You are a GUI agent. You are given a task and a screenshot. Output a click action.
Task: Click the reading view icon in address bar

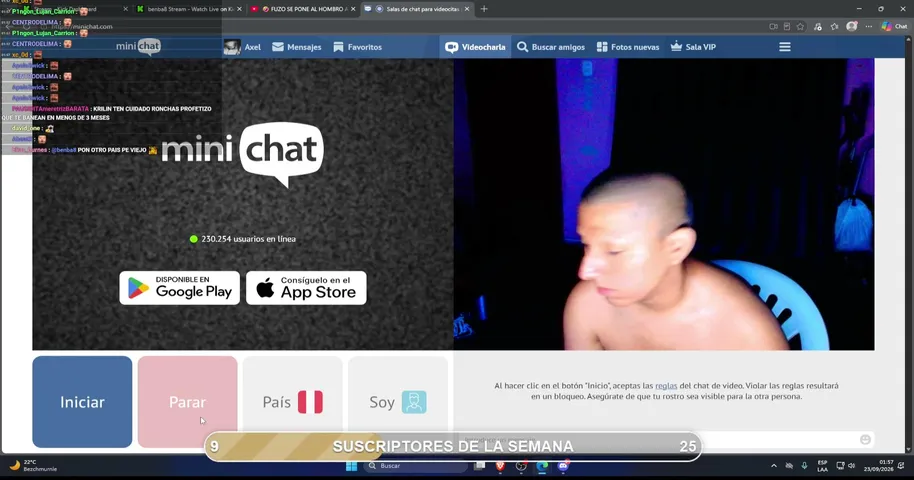pyautogui.click(x=787, y=26)
